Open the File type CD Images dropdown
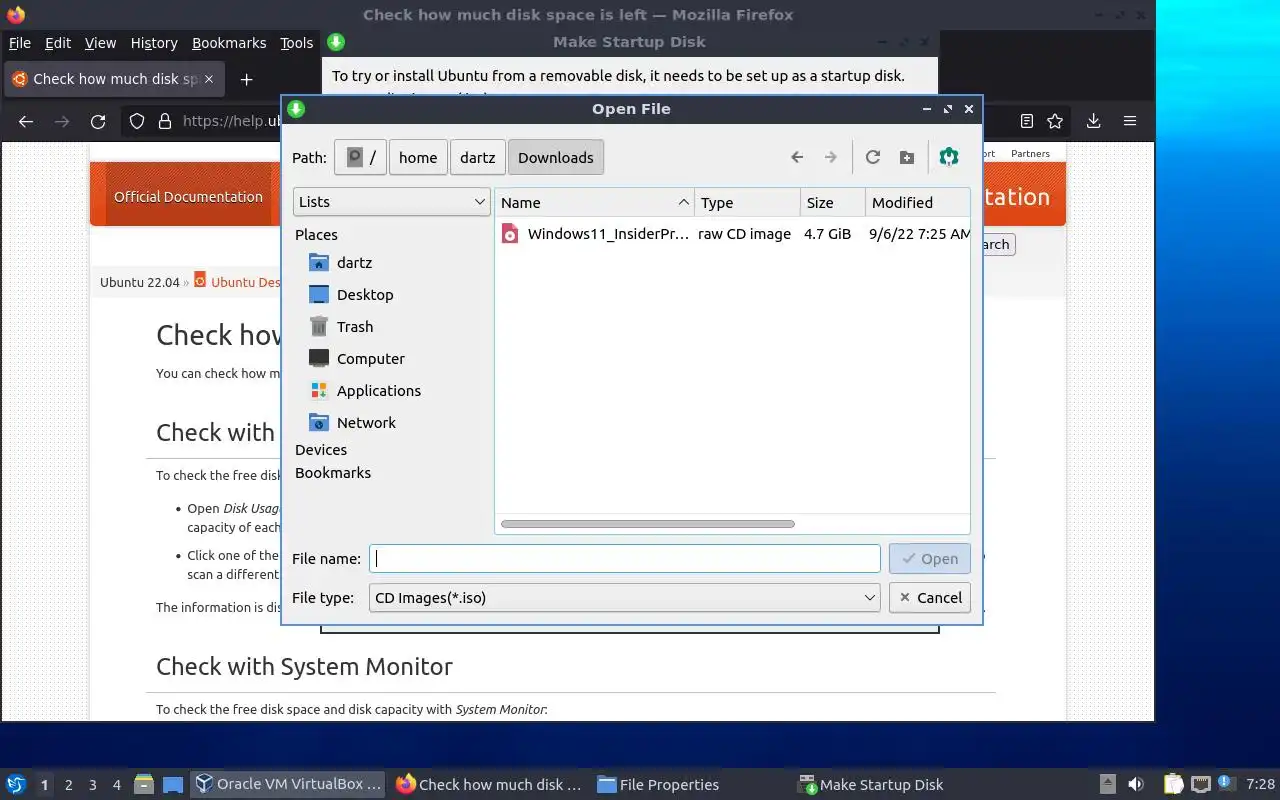 tap(625, 597)
